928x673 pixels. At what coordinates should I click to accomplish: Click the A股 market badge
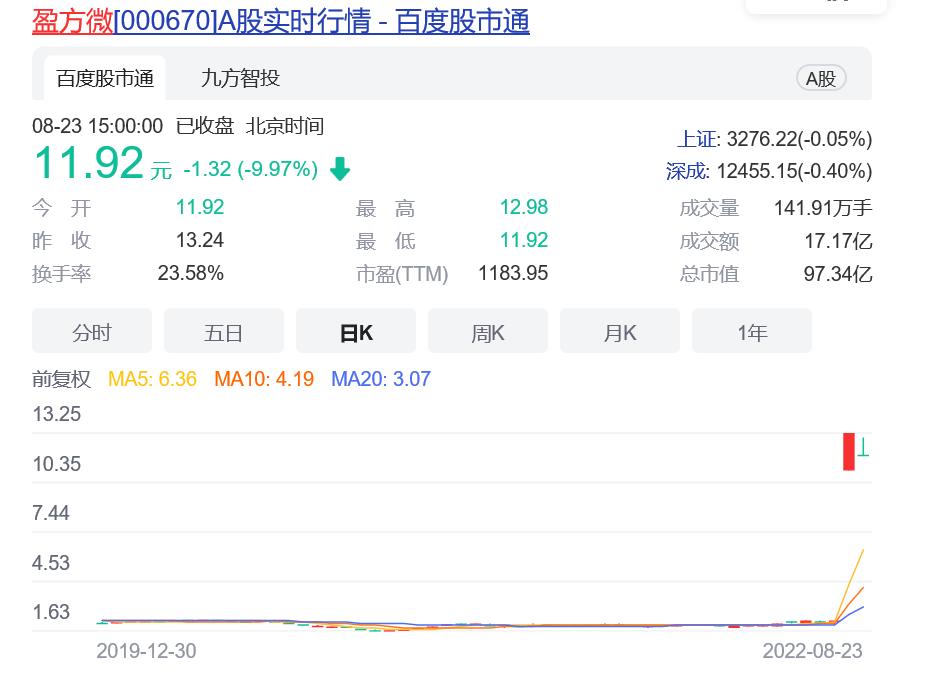point(820,77)
